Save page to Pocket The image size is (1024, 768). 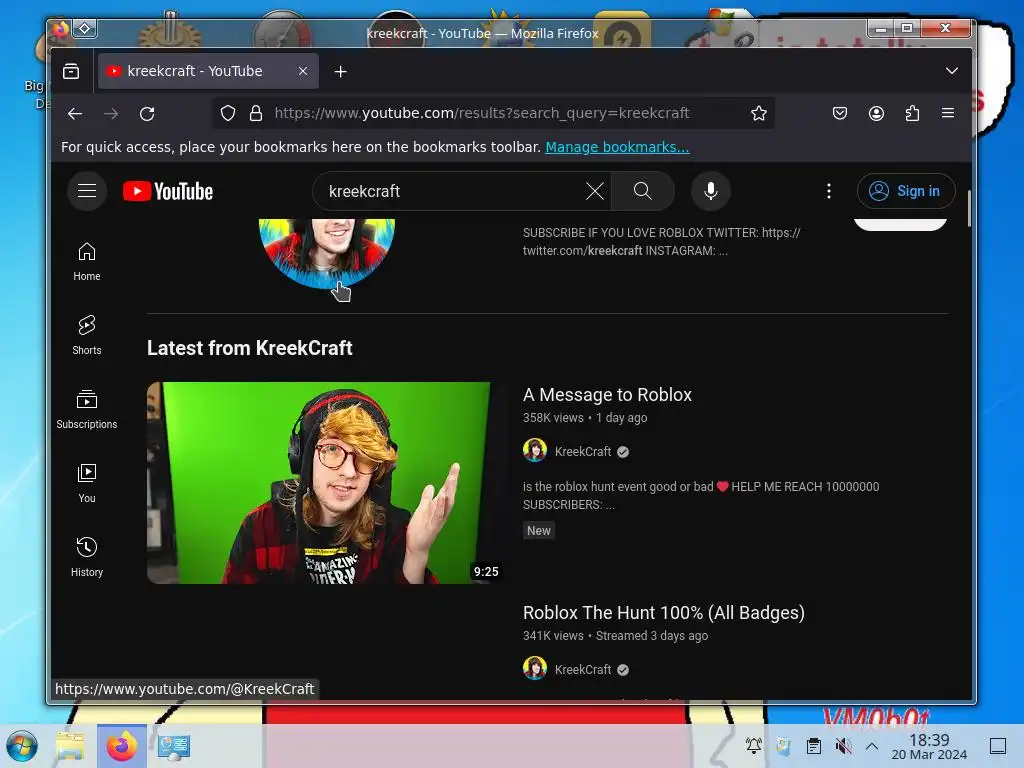[840, 114]
